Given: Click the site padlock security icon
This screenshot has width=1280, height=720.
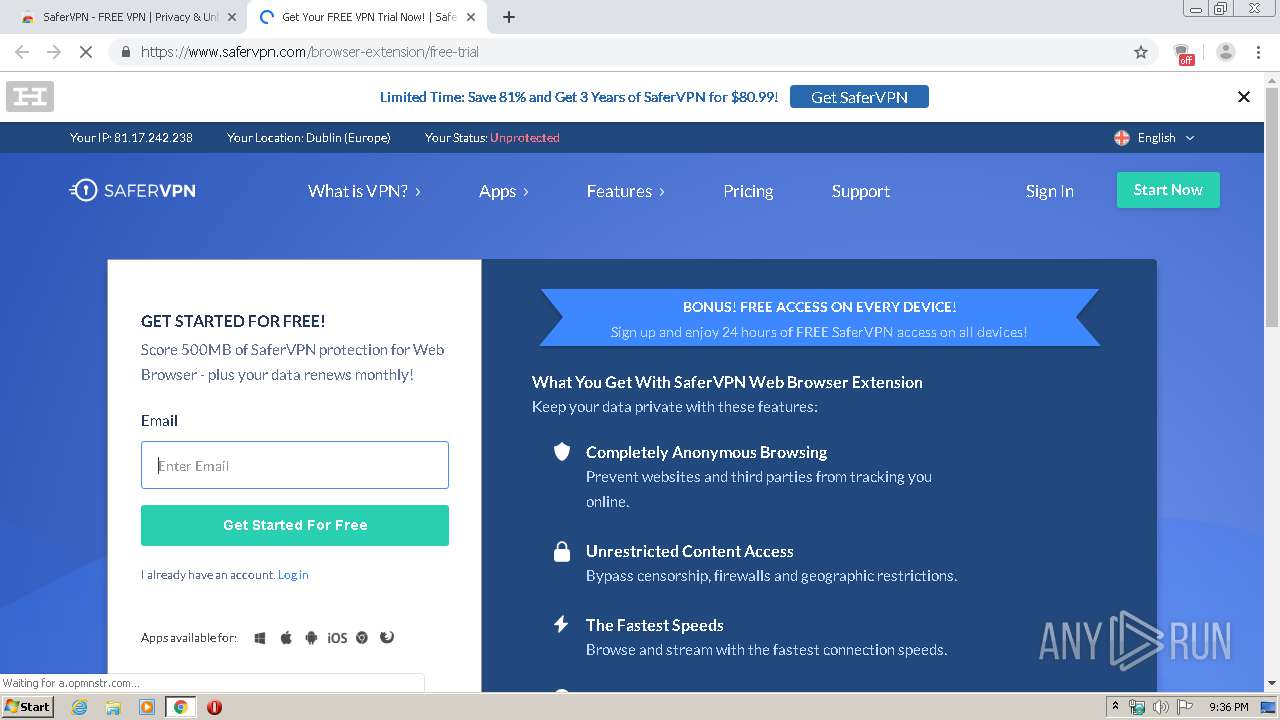Looking at the screenshot, I should [125, 52].
